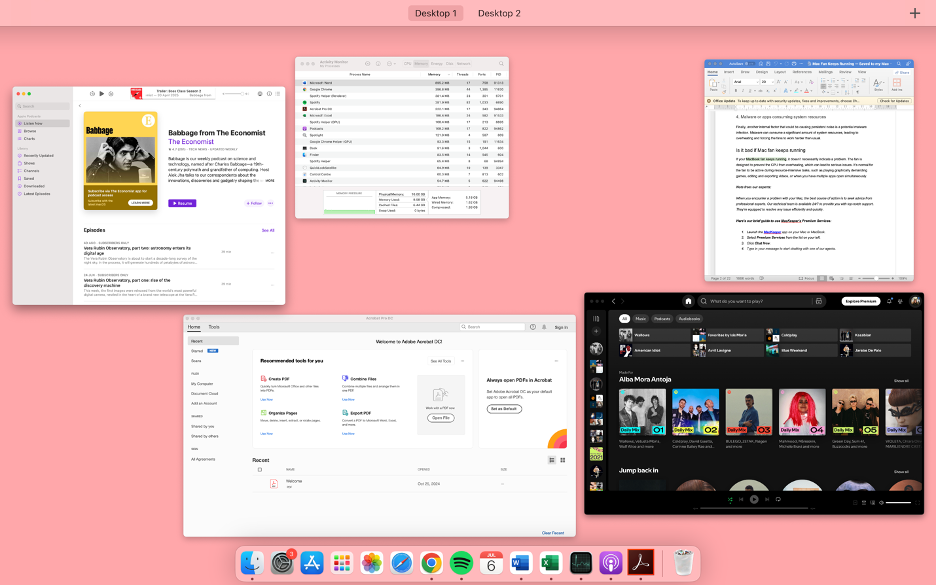The image size is (936, 586).
Task: Open Activity Monitor from the Dock
Action: click(582, 562)
